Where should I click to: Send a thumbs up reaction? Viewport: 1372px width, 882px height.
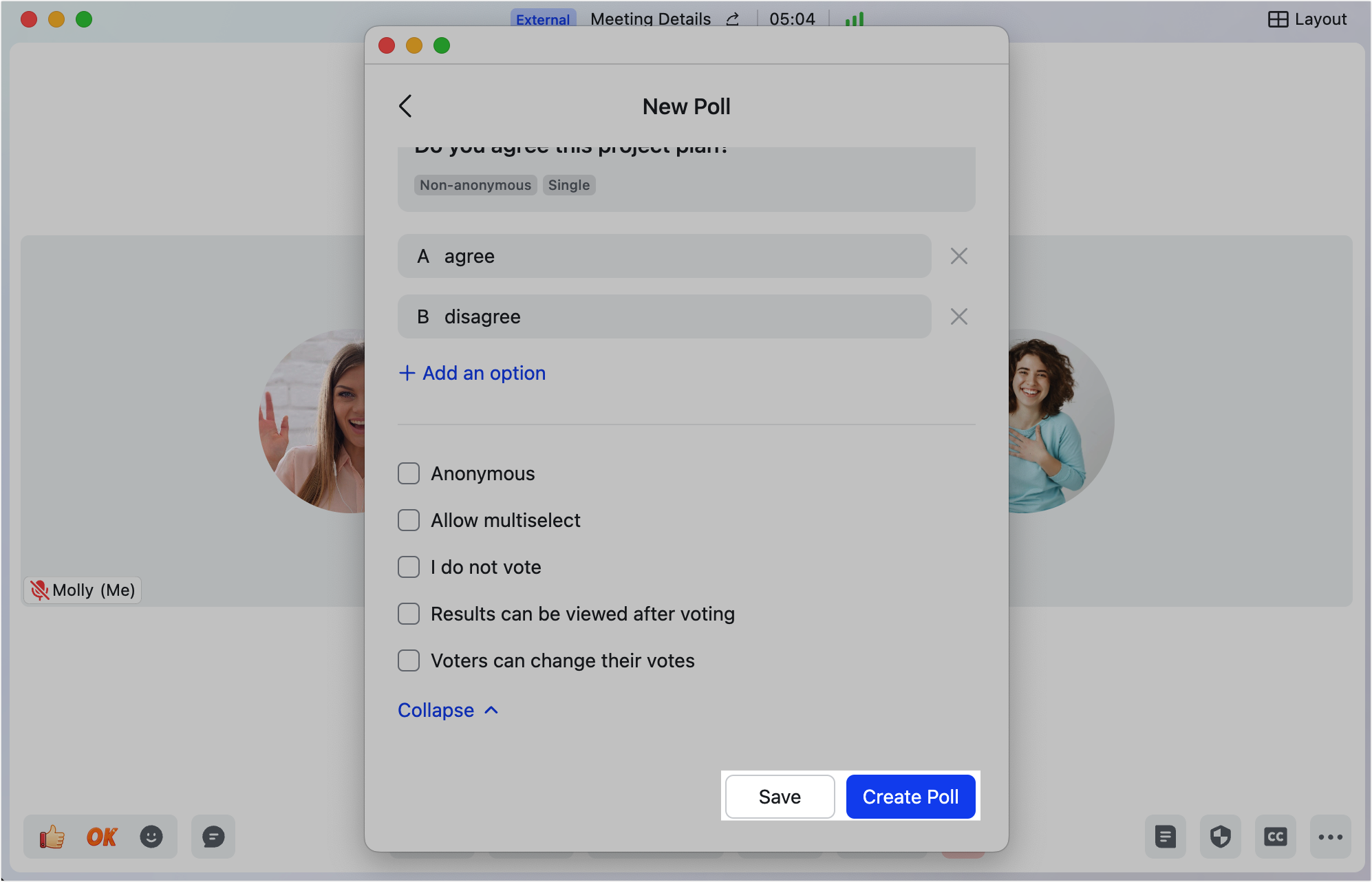click(x=52, y=837)
